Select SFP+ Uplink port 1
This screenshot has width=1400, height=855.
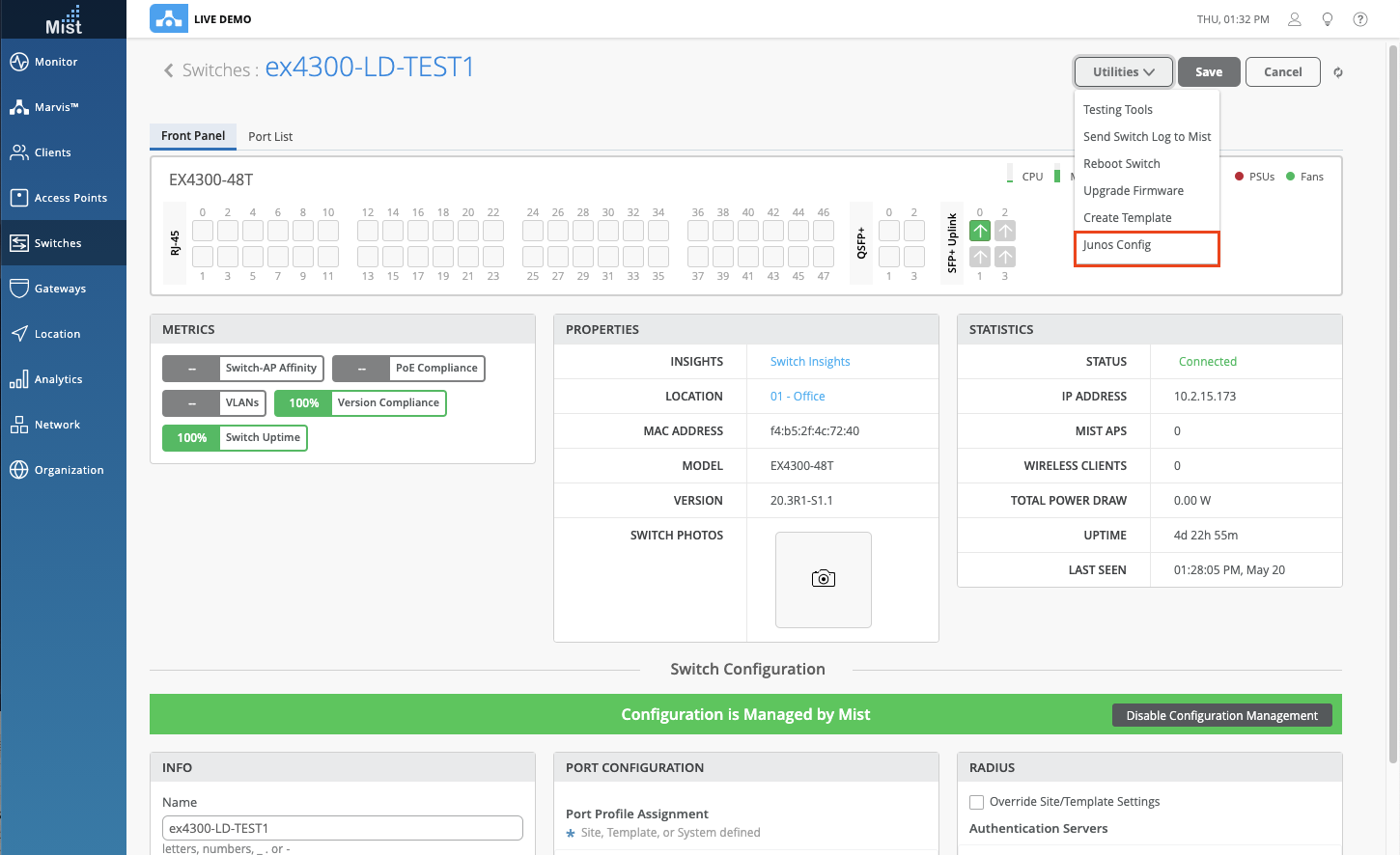point(980,257)
